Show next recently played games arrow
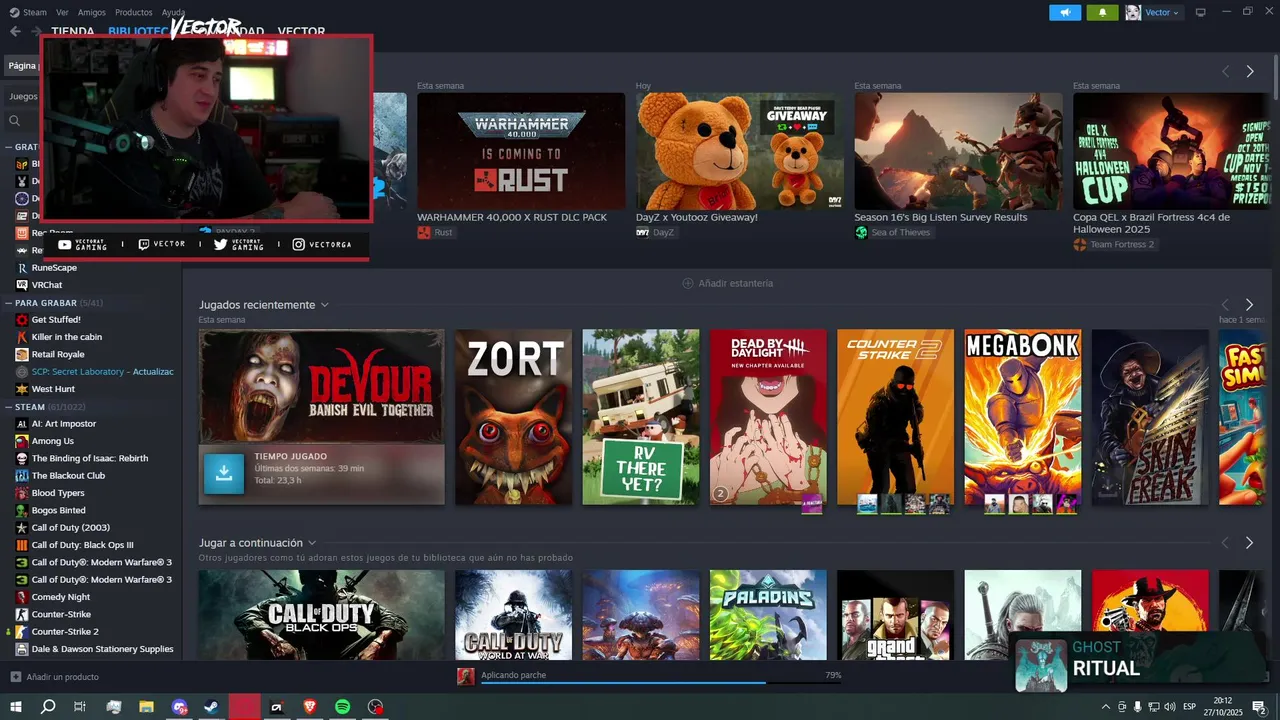The width and height of the screenshot is (1280, 720). 1249,305
